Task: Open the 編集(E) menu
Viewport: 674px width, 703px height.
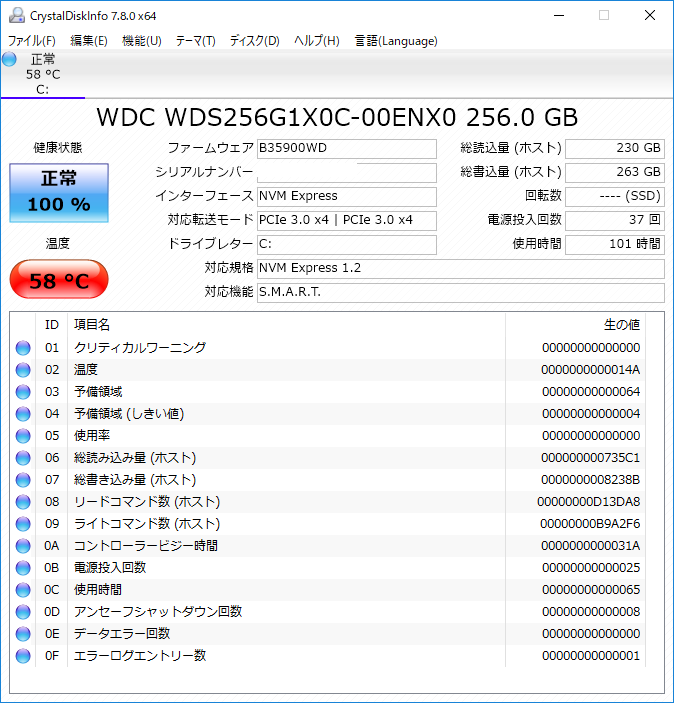Action: click(x=89, y=41)
